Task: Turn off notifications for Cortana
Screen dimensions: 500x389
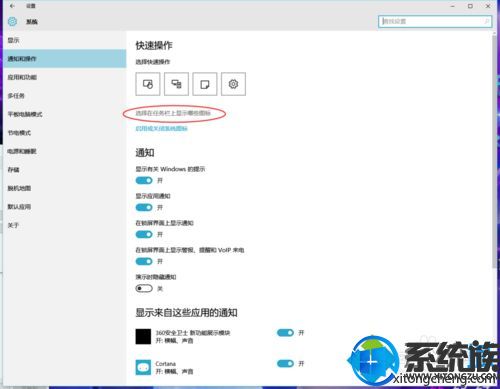Action: pos(285,364)
